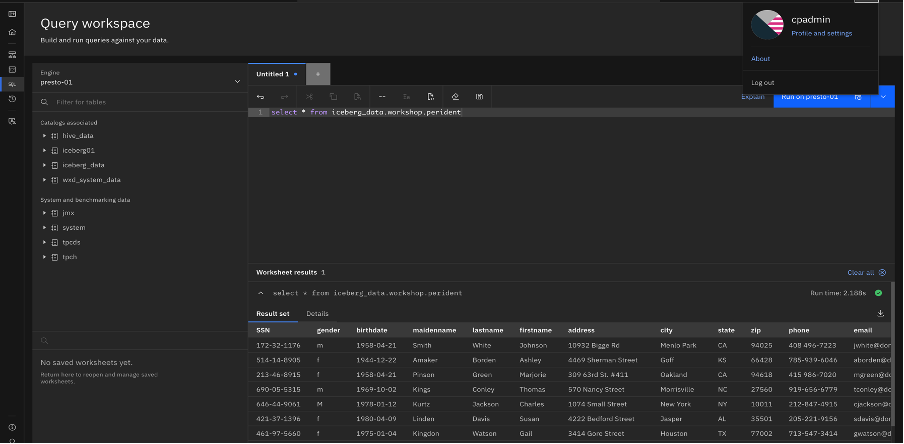Expand the hive_data catalog arrow
This screenshot has width=904, height=444.
pyautogui.click(x=44, y=136)
